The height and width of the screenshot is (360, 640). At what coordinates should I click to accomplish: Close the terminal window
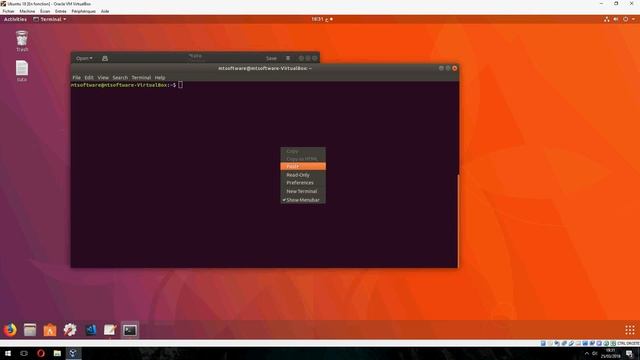click(455, 68)
